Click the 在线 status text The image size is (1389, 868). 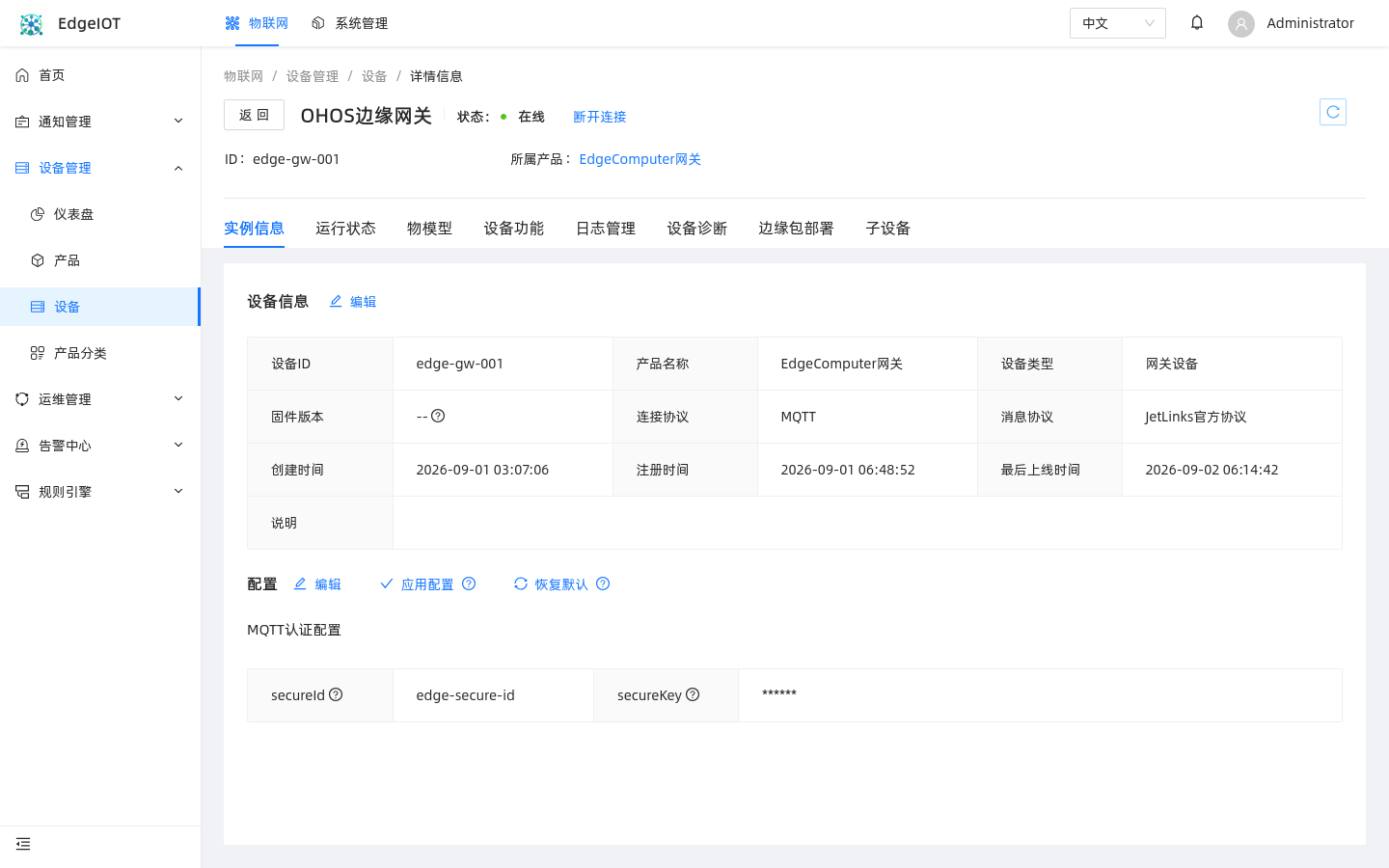coord(531,117)
